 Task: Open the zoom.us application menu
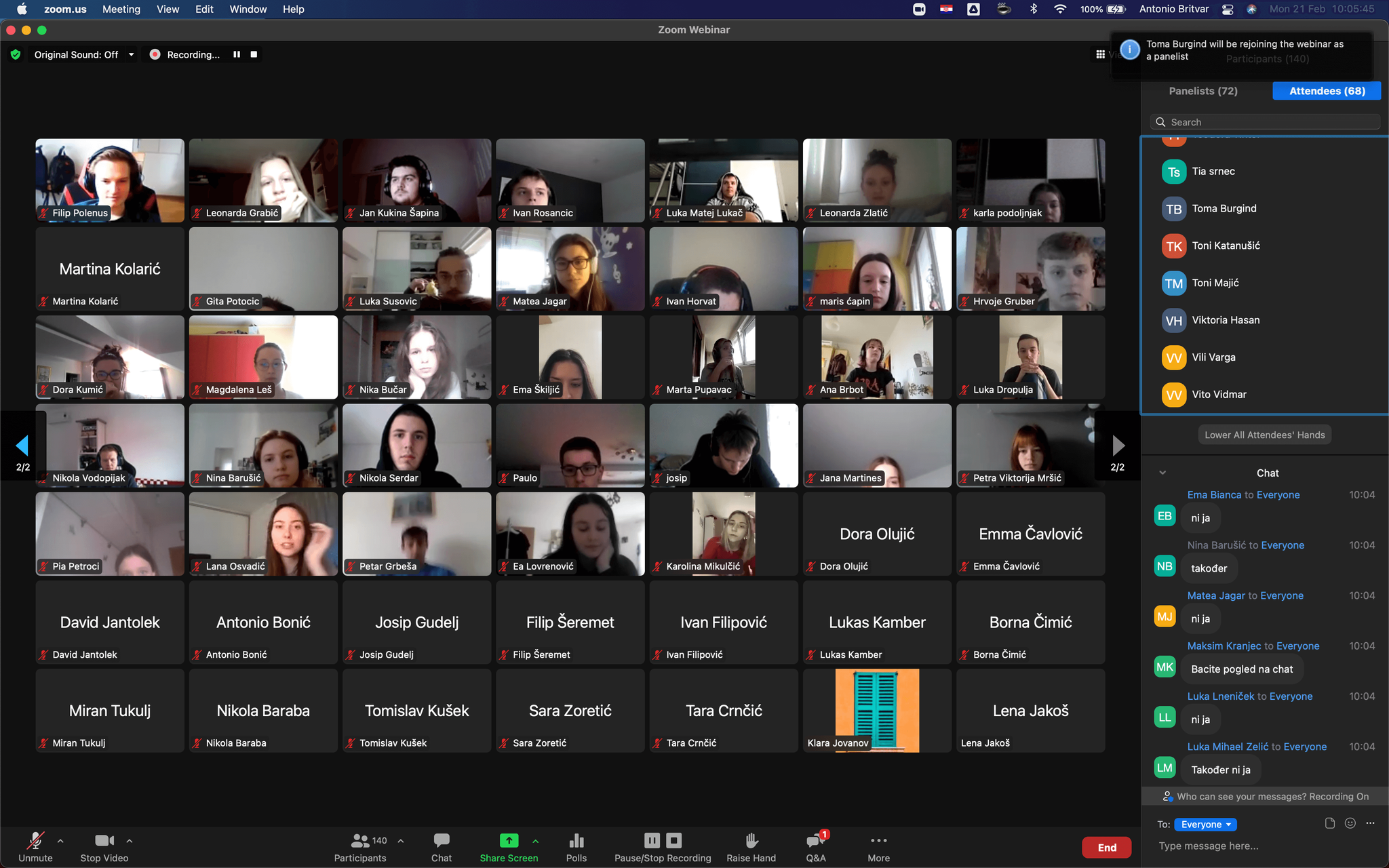pos(65,9)
